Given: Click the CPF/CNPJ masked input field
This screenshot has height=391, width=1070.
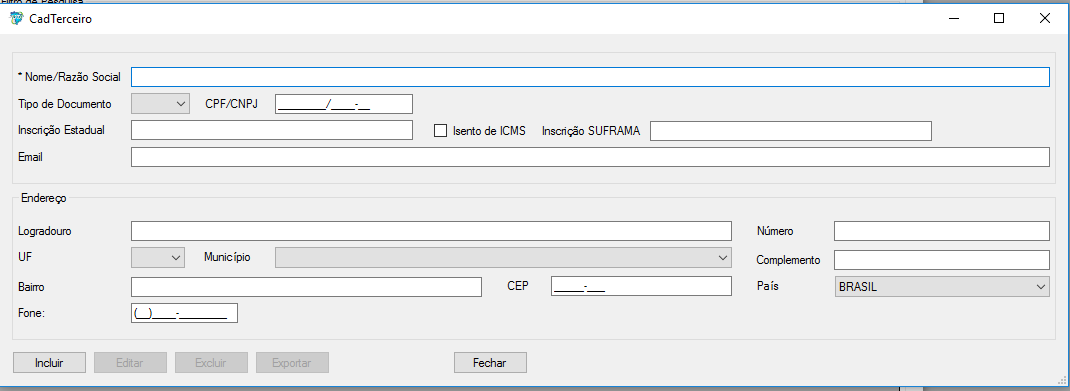Looking at the screenshot, I should click(x=344, y=104).
